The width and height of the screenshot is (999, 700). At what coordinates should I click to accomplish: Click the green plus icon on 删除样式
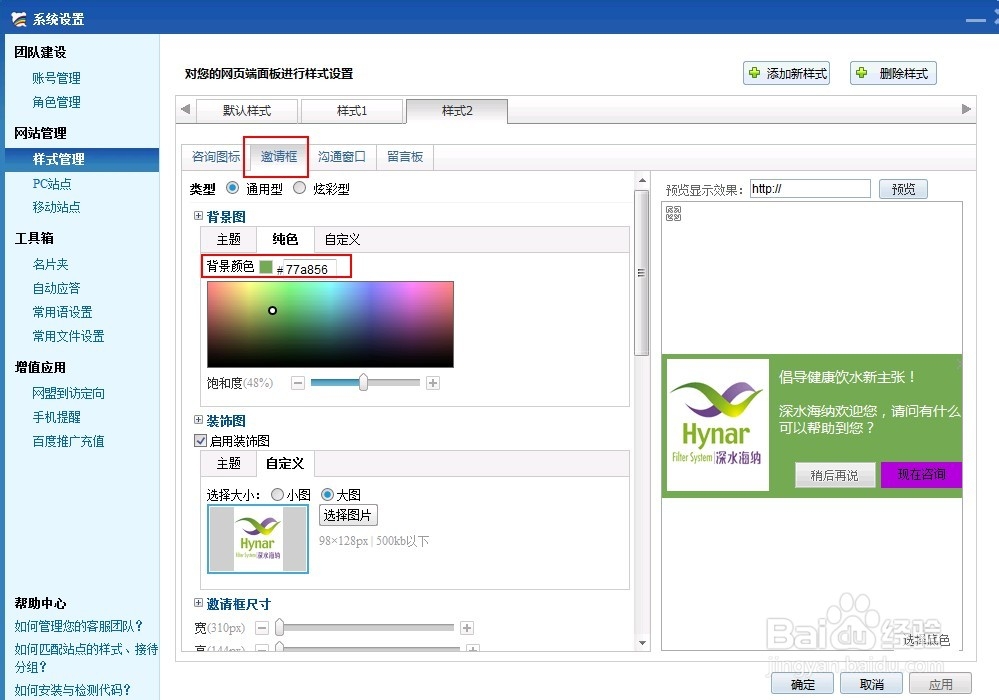861,72
